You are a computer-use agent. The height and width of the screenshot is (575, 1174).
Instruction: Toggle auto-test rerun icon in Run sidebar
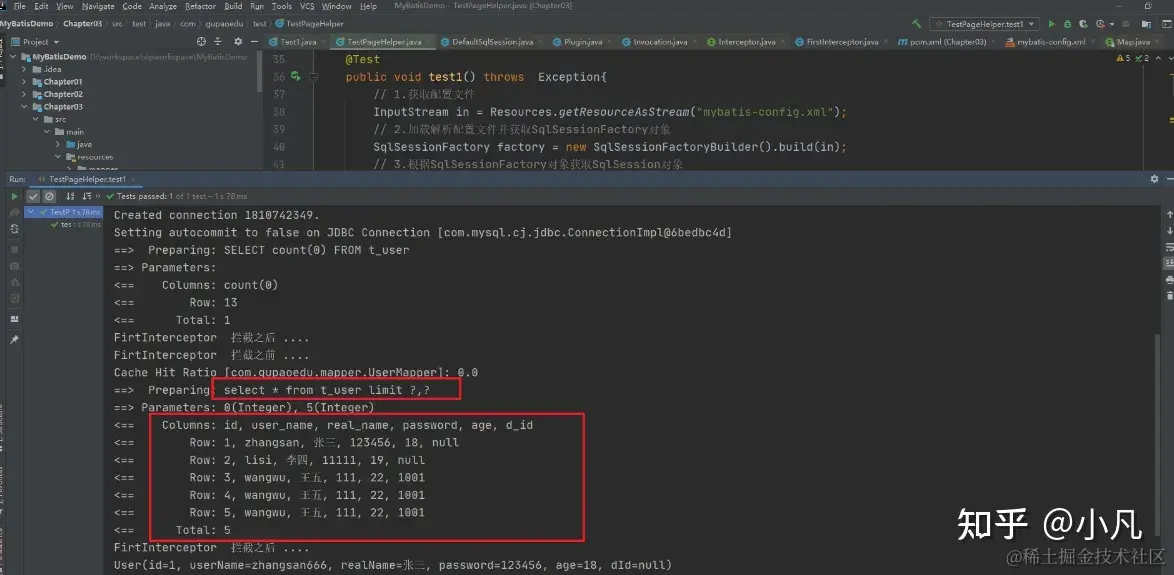[14, 230]
